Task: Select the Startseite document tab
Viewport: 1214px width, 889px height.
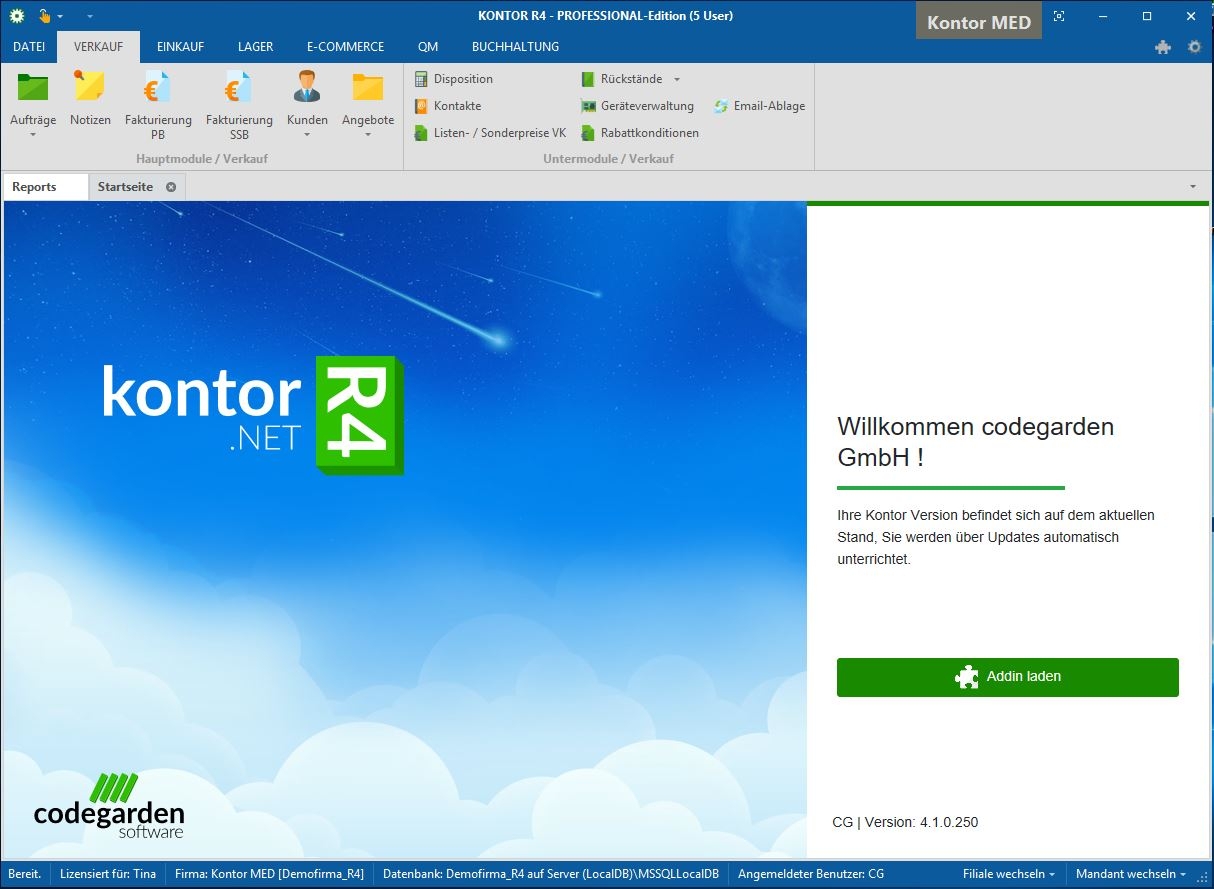Action: point(126,187)
